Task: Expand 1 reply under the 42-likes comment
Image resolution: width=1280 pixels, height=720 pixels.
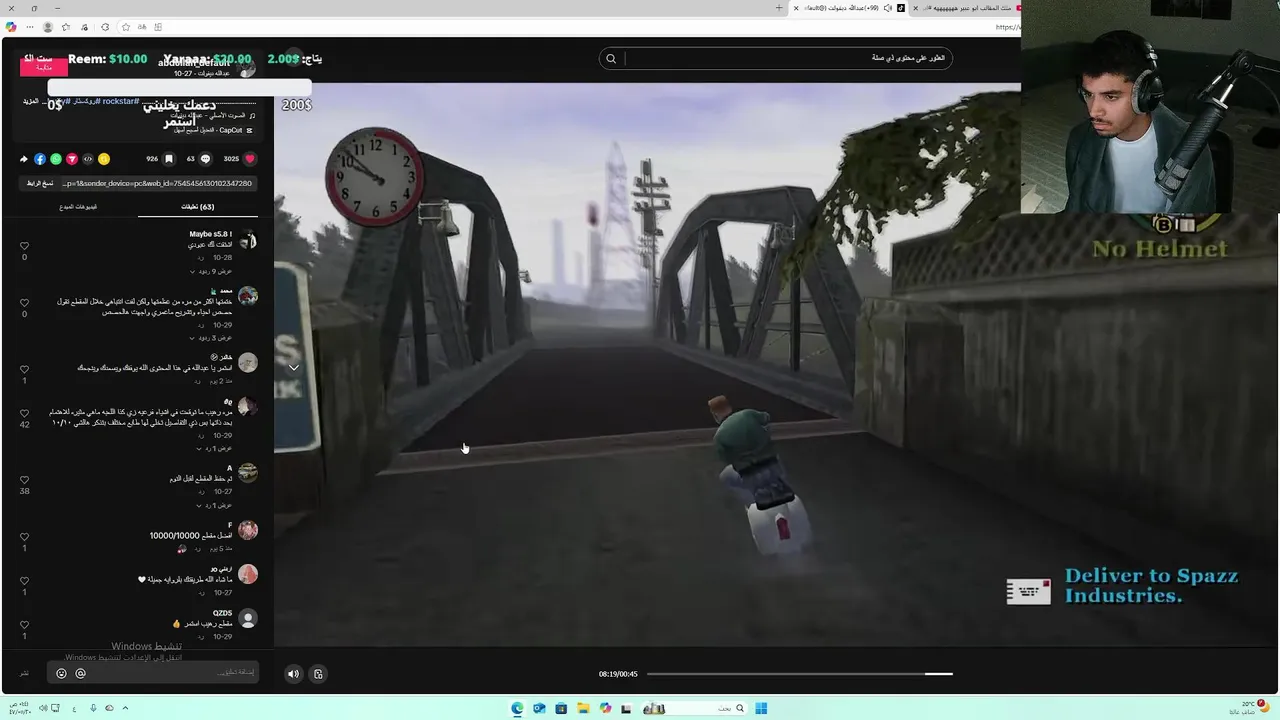Action: (213, 448)
